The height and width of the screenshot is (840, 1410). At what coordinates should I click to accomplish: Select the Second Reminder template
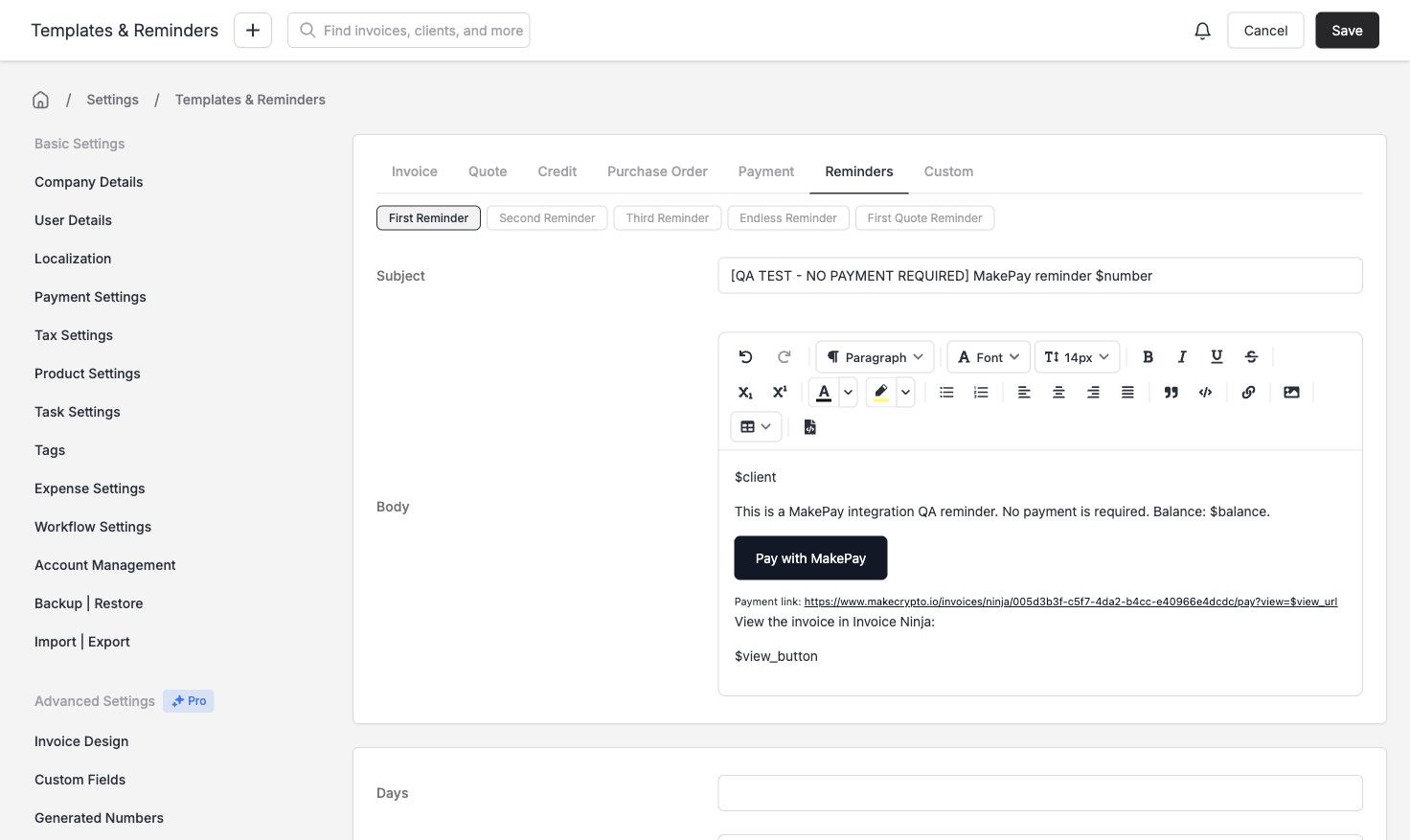coord(547,218)
